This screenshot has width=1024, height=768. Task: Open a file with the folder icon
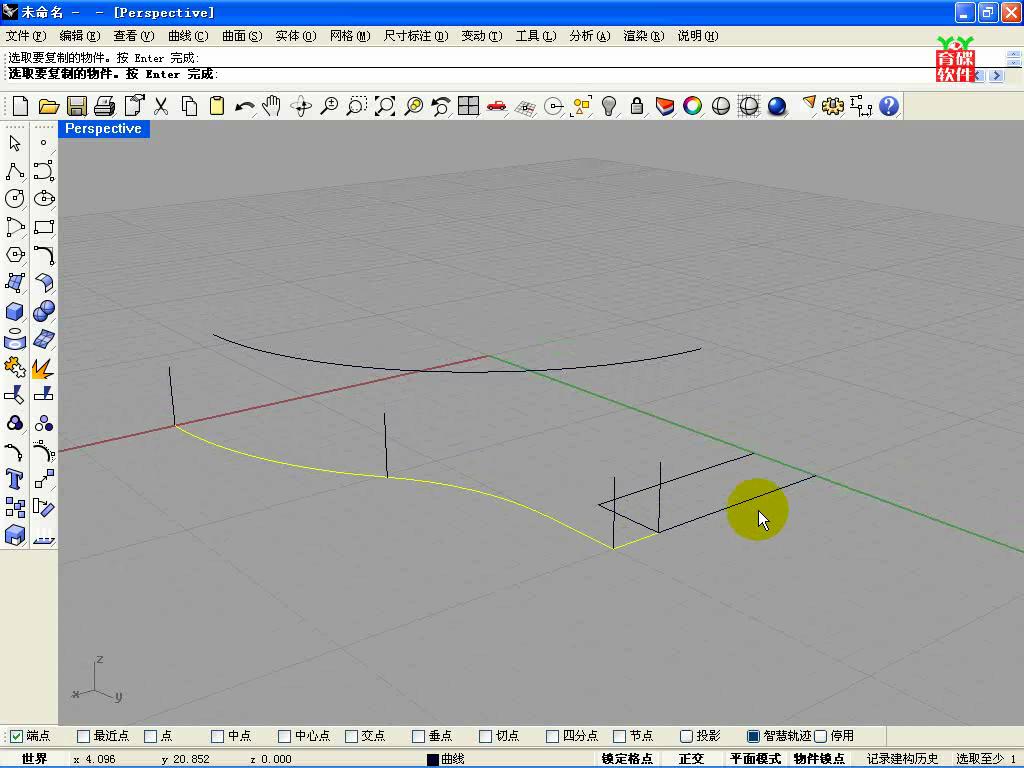(x=49, y=106)
